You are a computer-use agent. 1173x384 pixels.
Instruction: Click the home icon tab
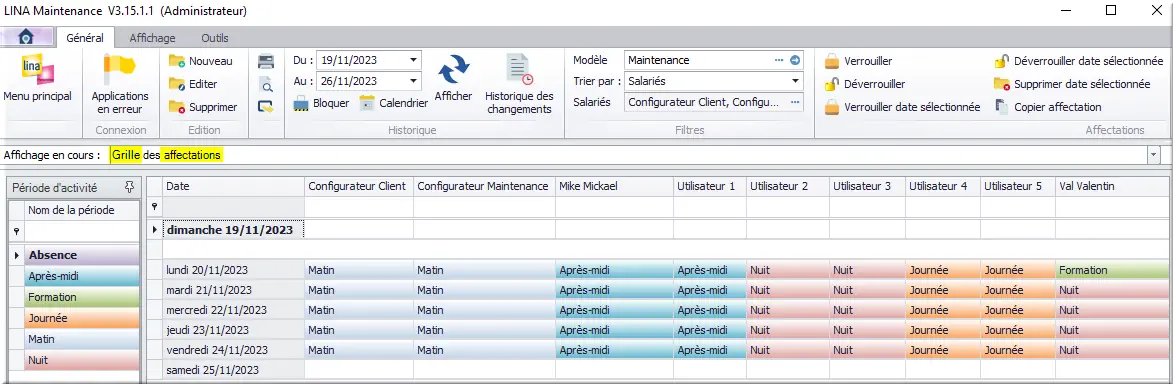pyautogui.click(x=26, y=37)
